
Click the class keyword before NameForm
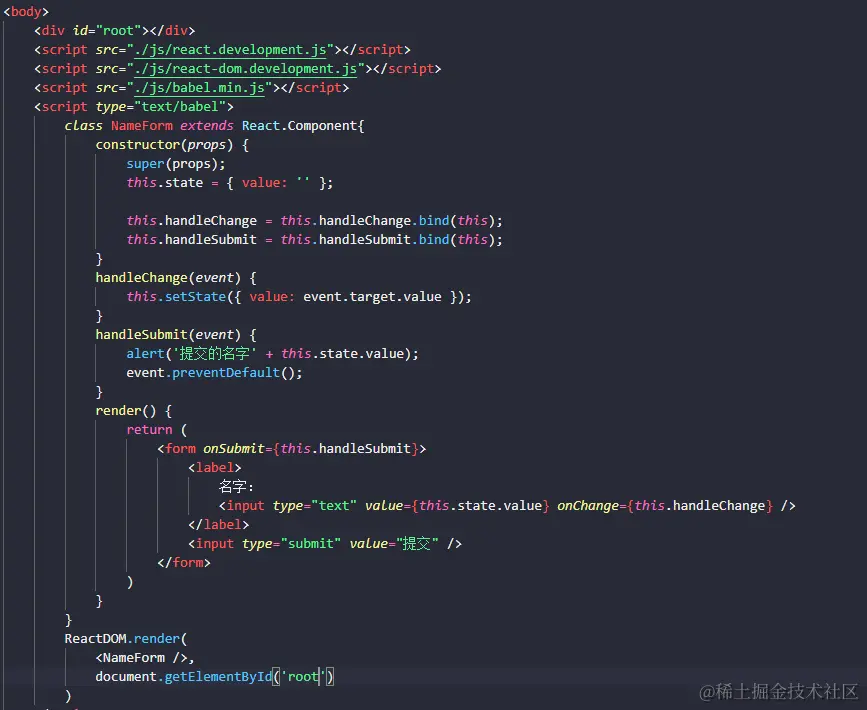(83, 126)
